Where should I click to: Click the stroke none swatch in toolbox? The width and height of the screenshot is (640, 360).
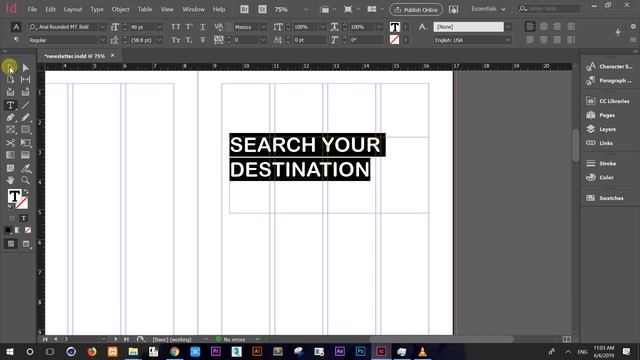point(22,203)
